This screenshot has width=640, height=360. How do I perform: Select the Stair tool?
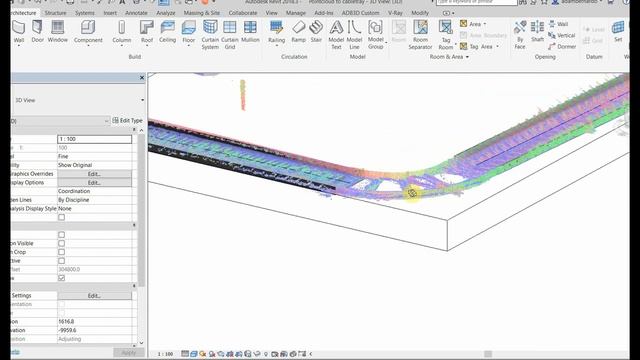tap(316, 31)
